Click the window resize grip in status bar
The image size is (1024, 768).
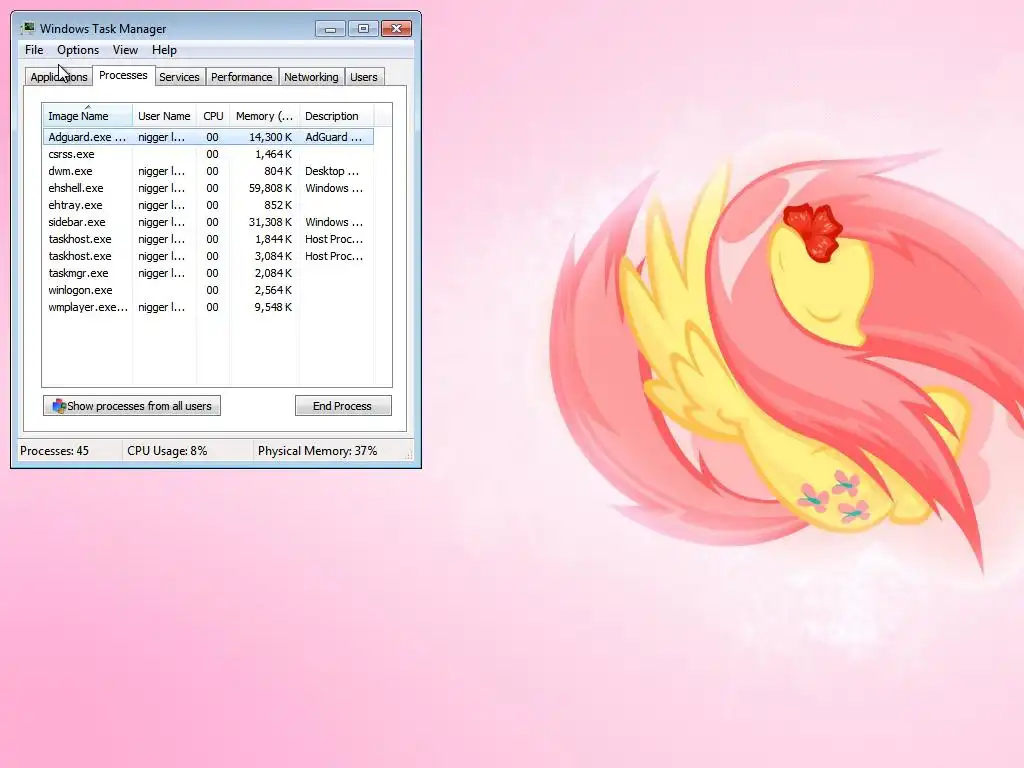point(409,455)
